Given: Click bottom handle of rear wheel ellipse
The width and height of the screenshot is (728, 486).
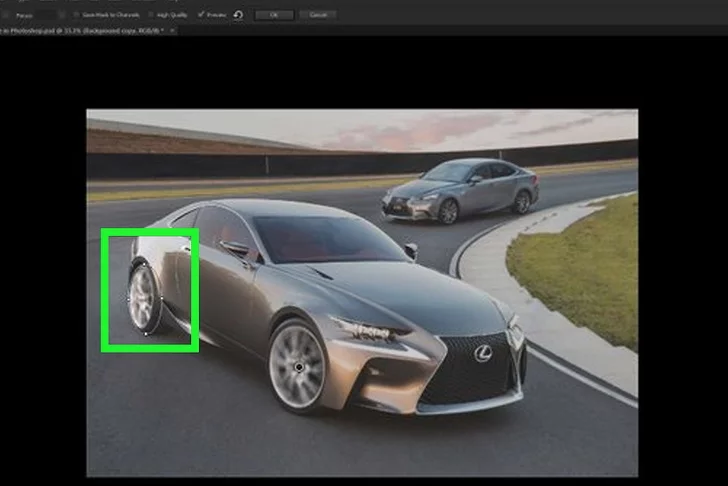Looking at the screenshot, I should (147, 334).
